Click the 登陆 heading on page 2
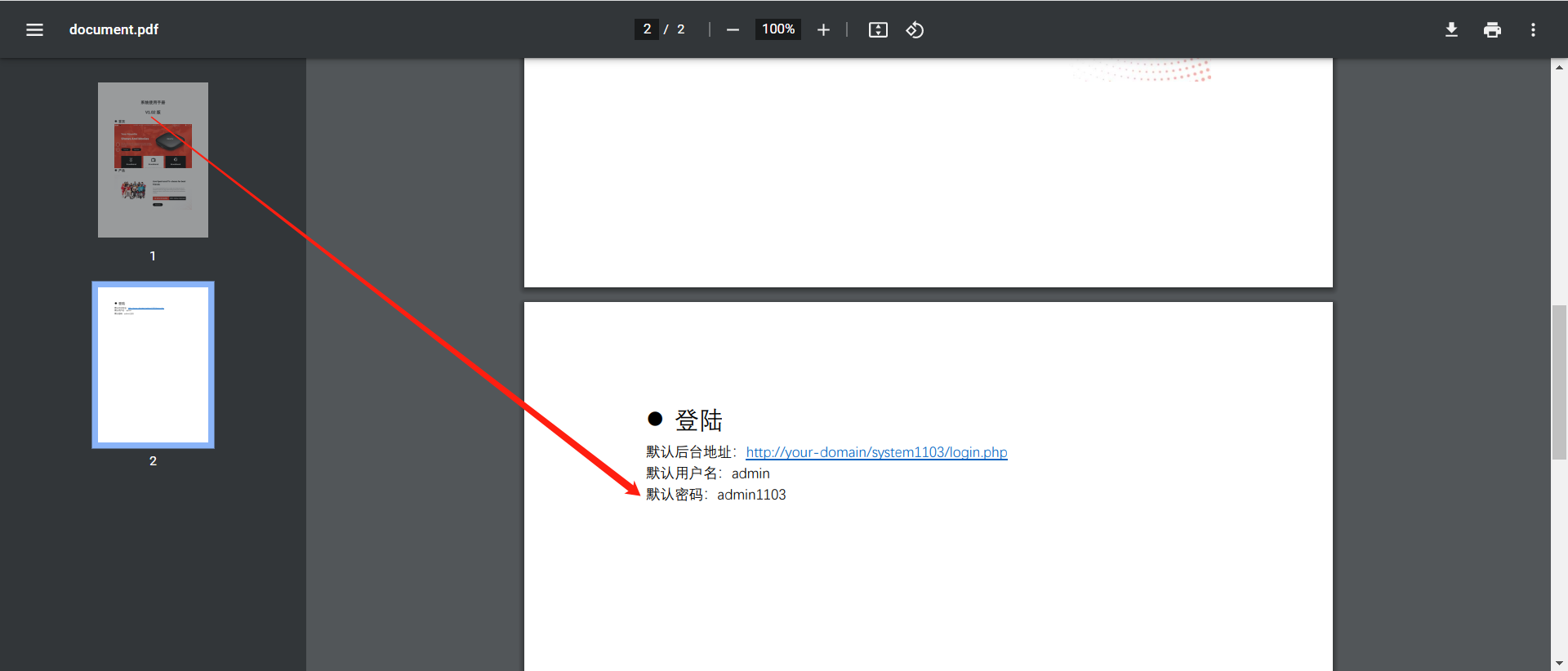The image size is (1568, 671). [x=698, y=420]
